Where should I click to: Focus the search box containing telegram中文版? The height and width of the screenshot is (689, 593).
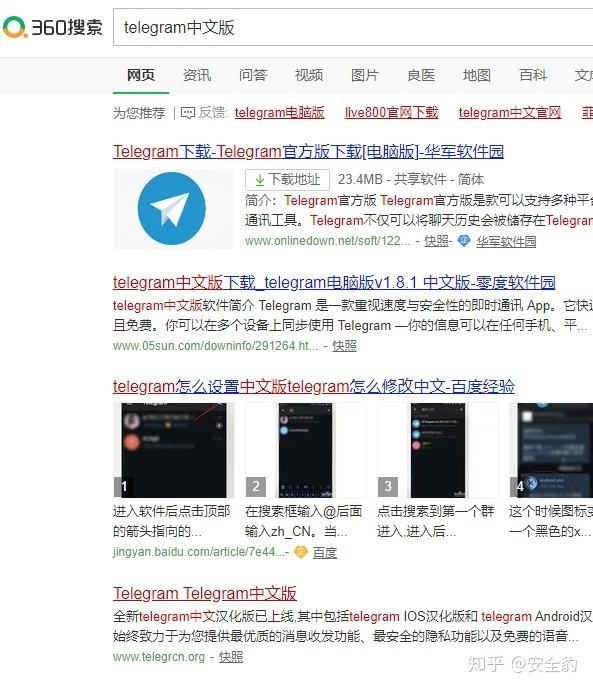pyautogui.click(x=353, y=27)
